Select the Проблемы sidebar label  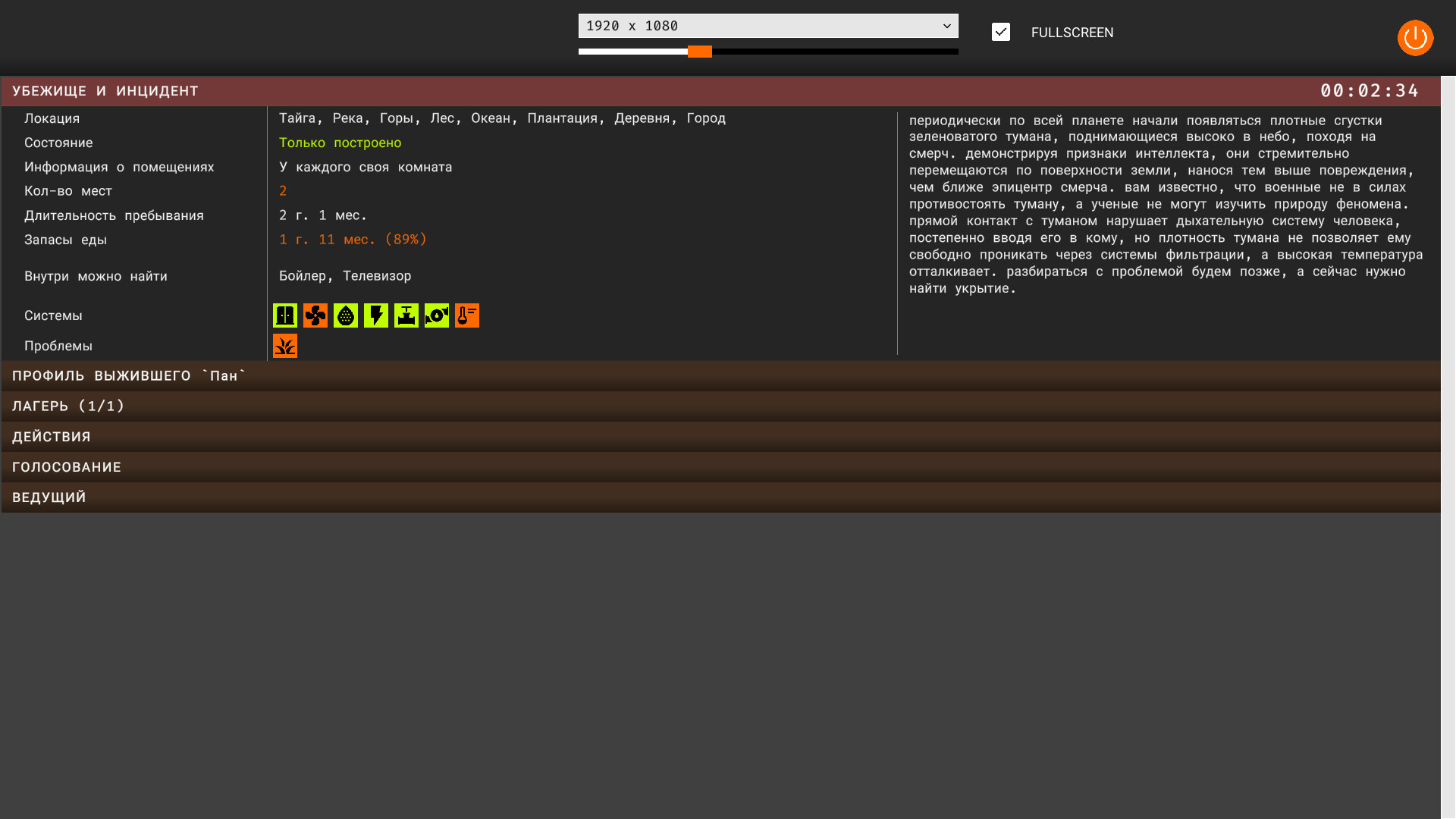(x=58, y=345)
